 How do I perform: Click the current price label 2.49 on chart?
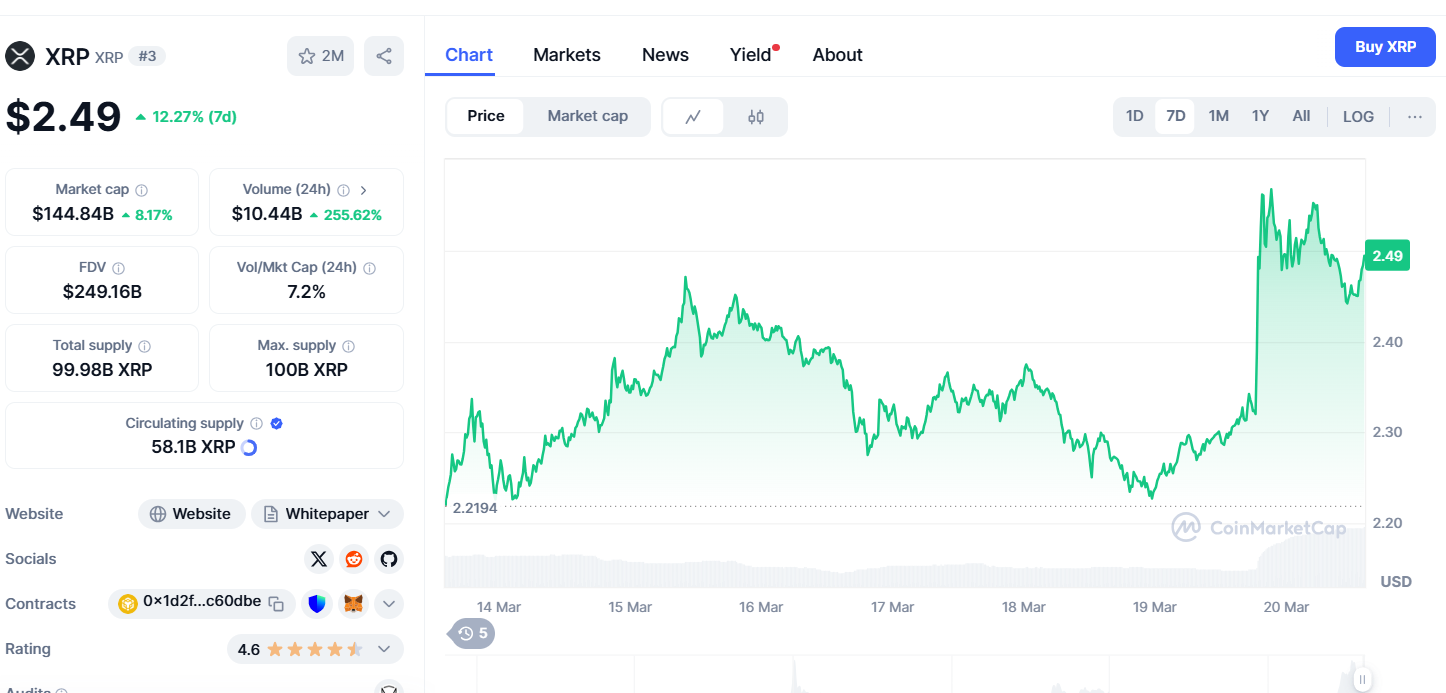coord(1387,256)
